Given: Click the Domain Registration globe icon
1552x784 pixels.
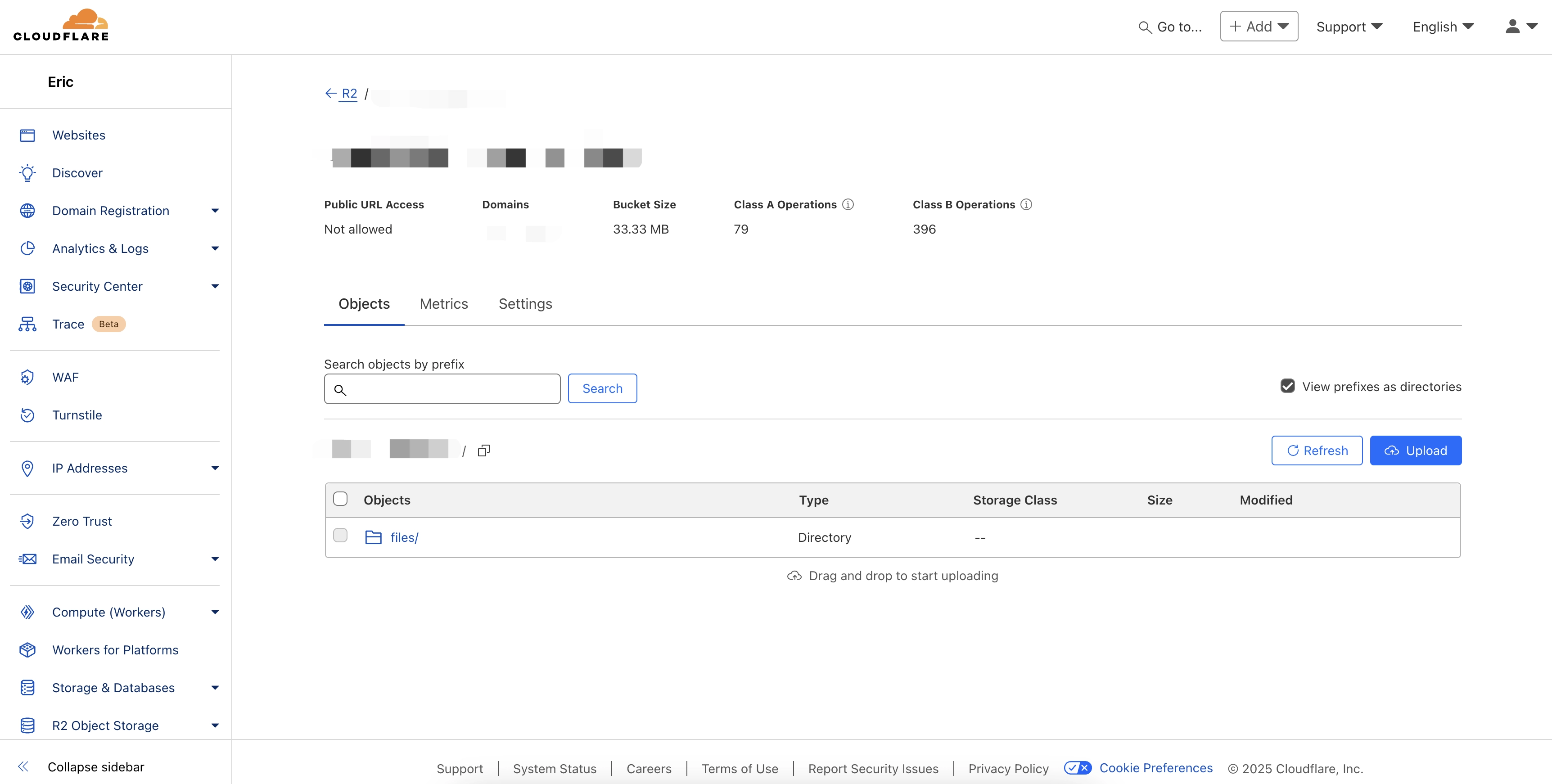Looking at the screenshot, I should (28, 211).
